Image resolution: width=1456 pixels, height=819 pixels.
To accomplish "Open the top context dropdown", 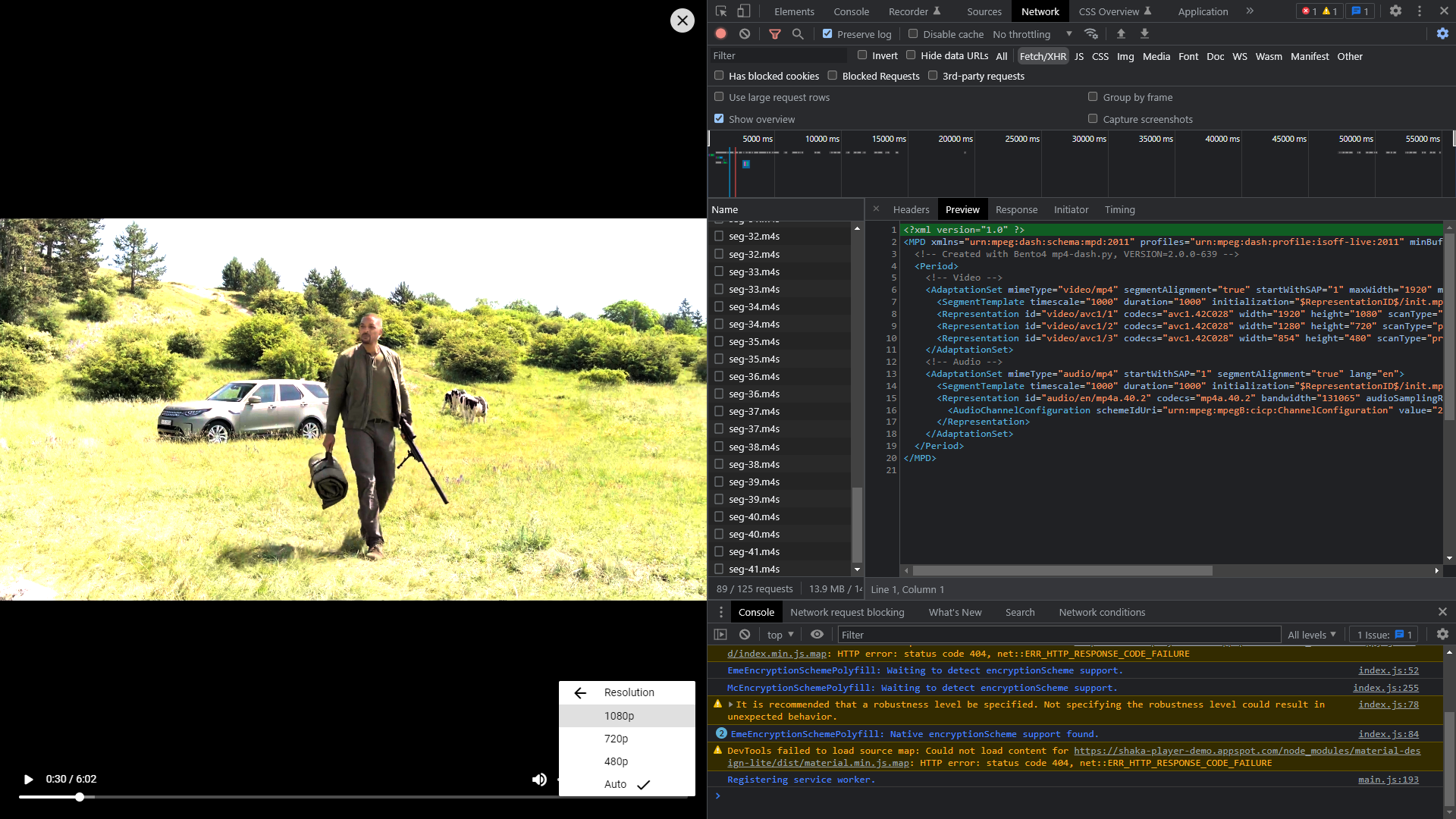I will [x=780, y=635].
